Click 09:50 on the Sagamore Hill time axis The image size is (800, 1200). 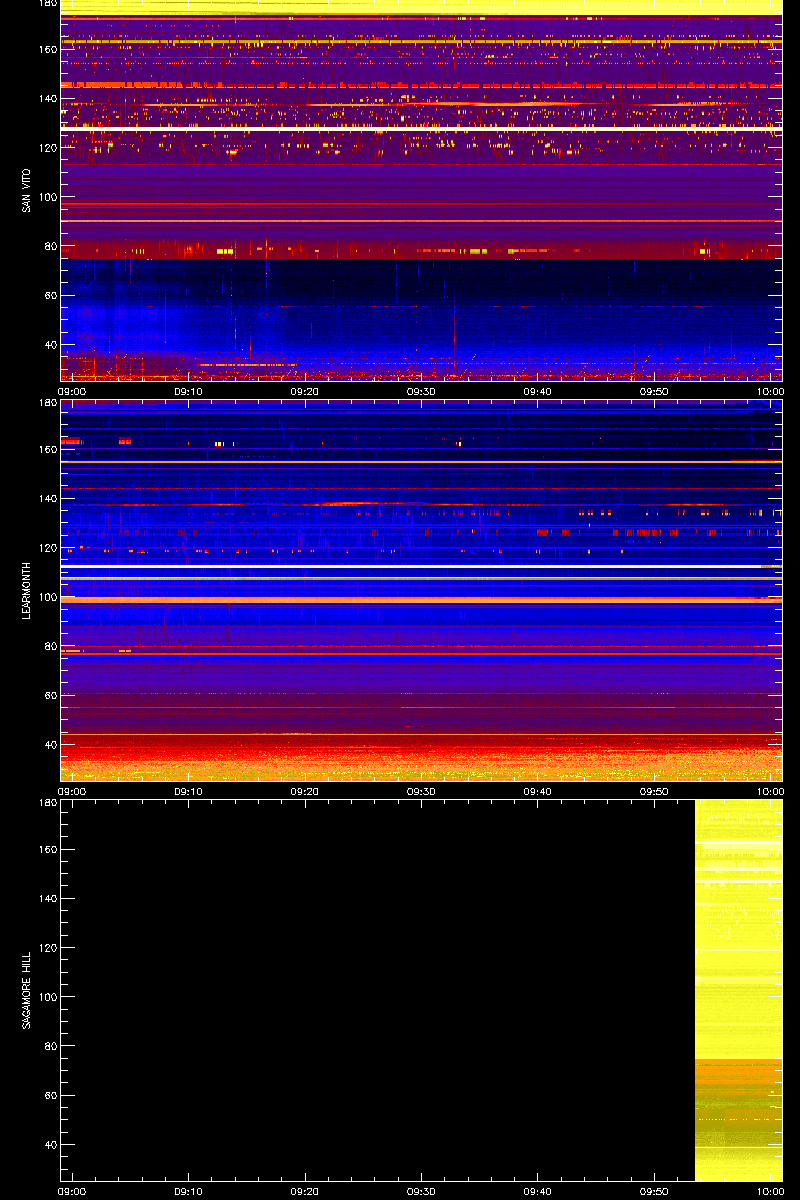pos(654,1192)
